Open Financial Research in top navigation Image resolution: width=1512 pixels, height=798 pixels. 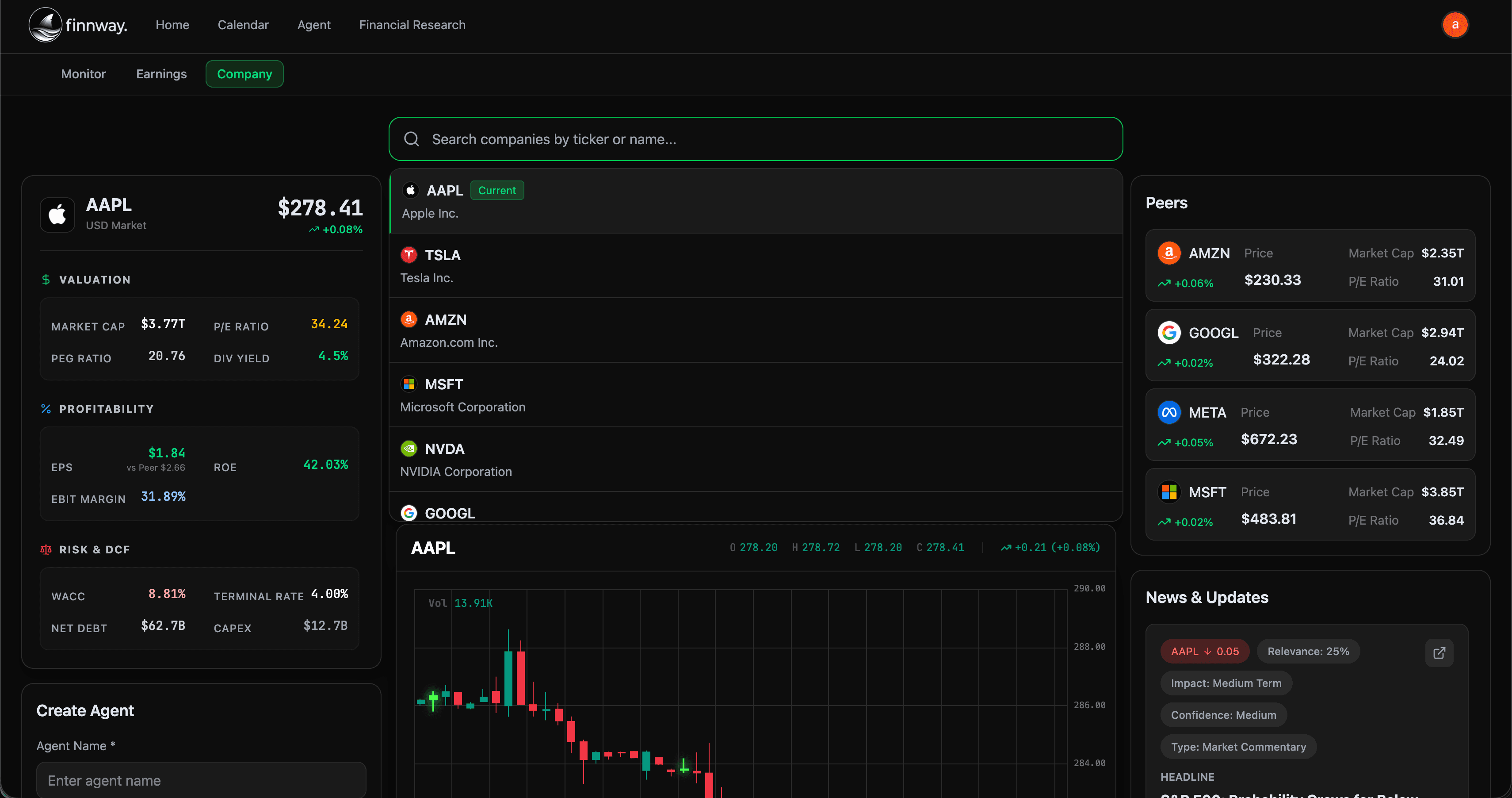coord(412,25)
